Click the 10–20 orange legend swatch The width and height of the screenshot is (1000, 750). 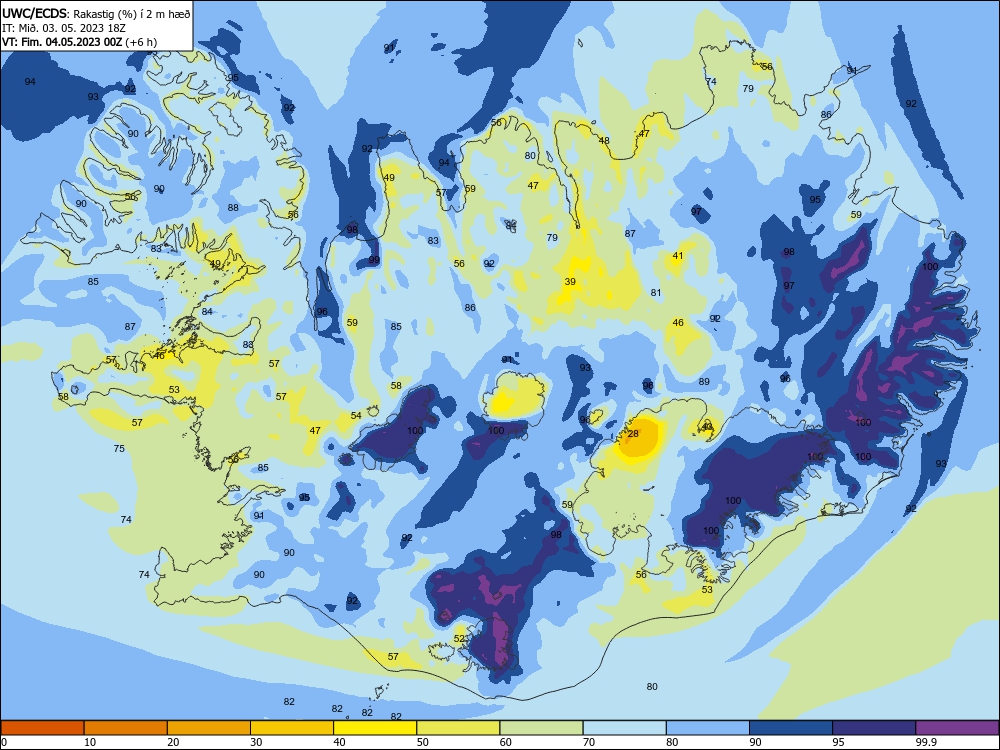point(126,728)
